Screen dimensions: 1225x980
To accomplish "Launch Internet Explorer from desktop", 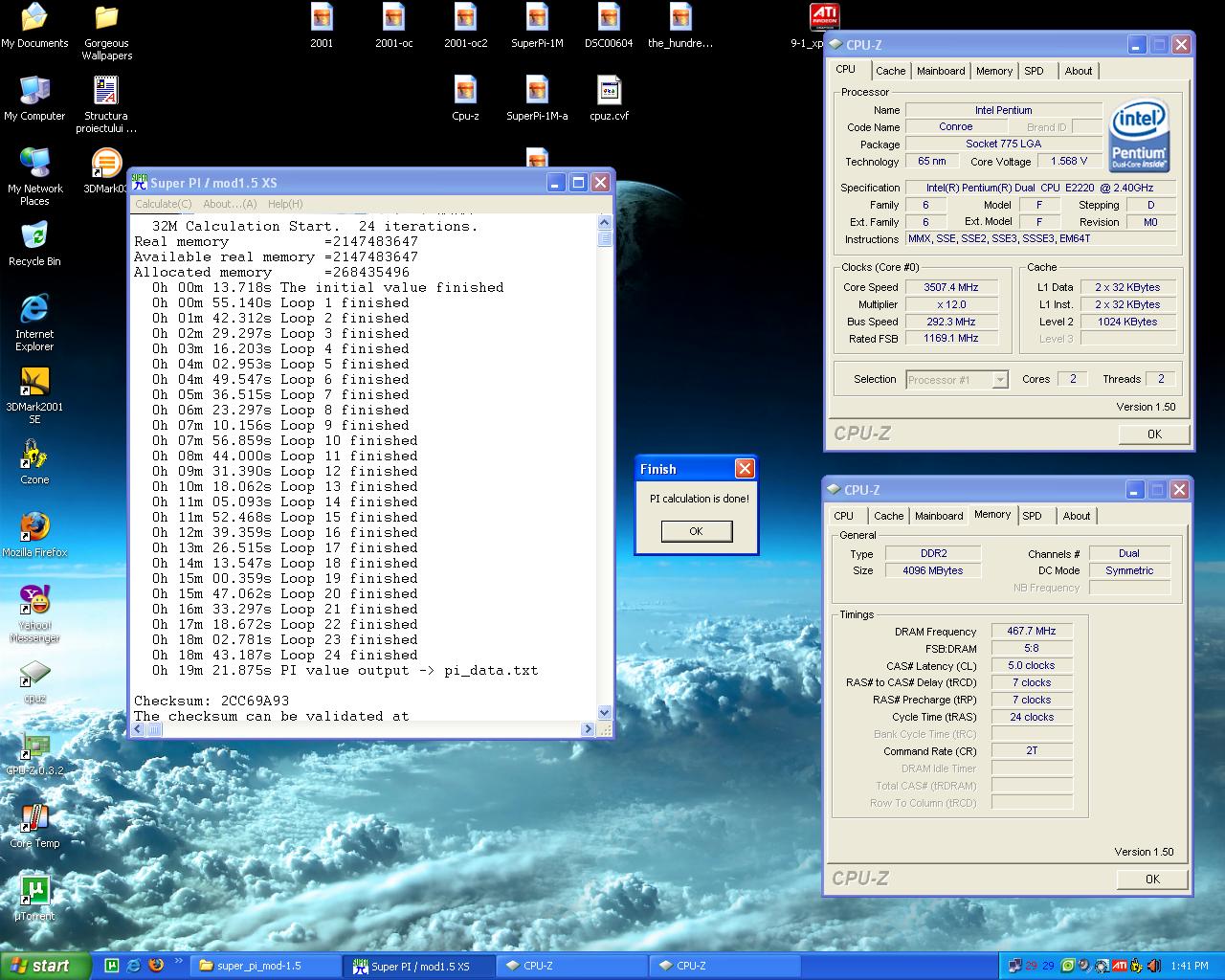I will coord(34,323).
